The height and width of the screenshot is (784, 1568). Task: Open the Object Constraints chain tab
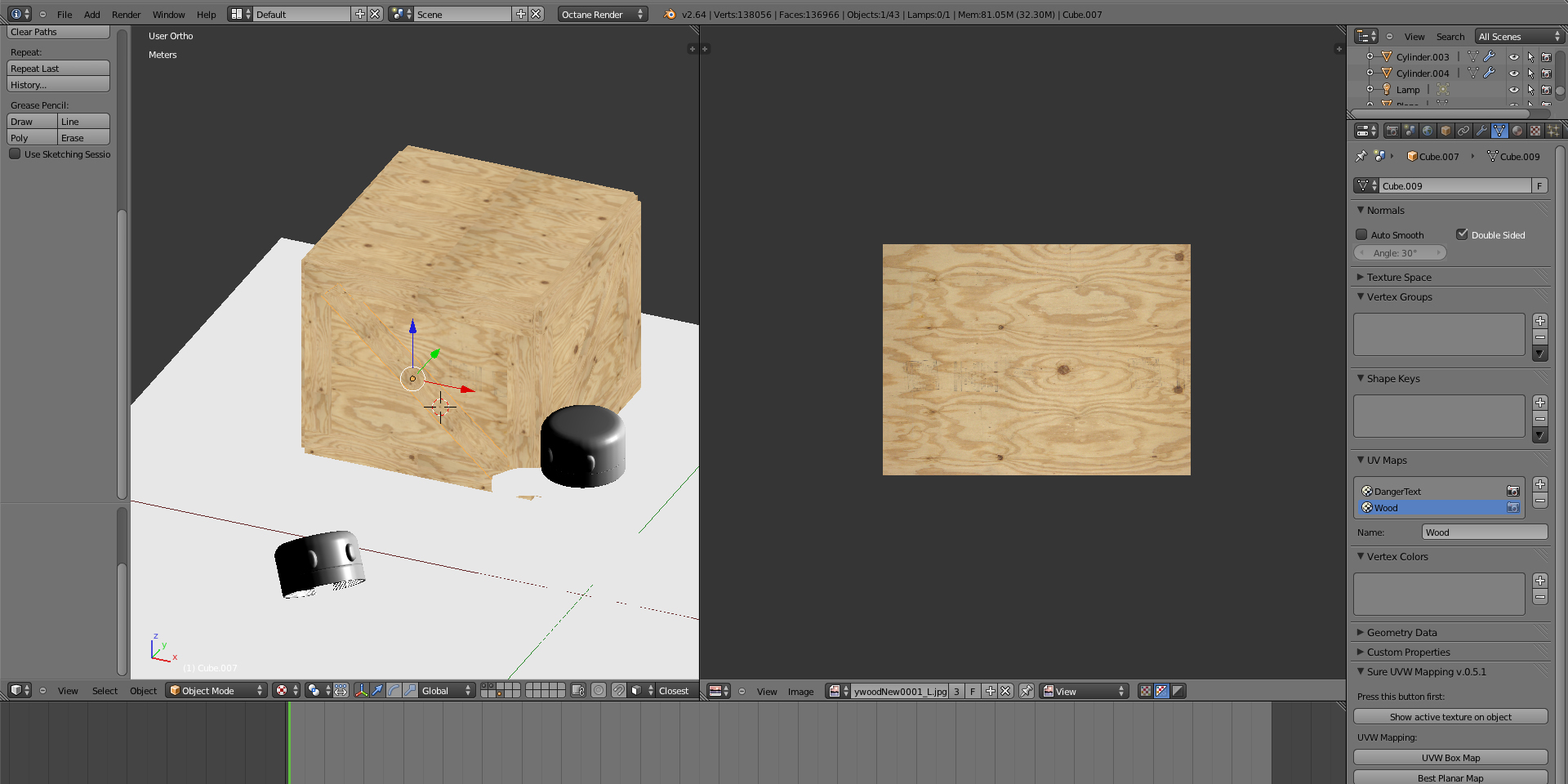pos(1463,131)
